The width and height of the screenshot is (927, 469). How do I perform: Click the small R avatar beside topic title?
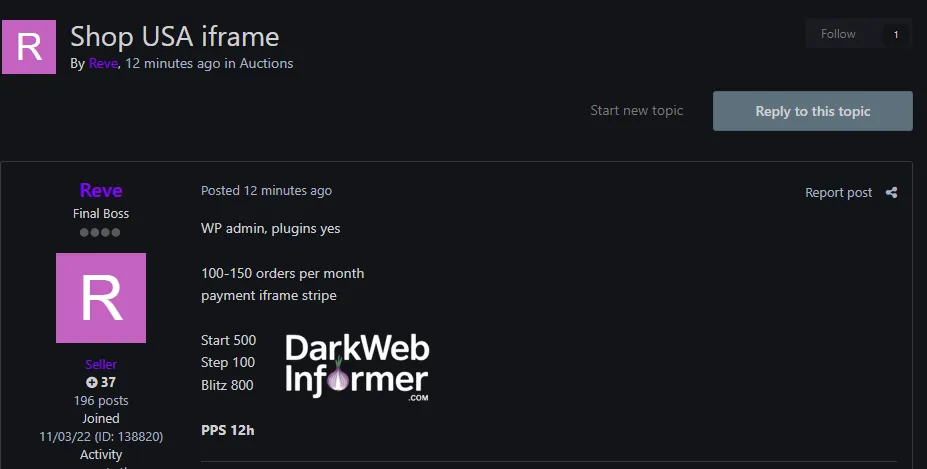click(29, 47)
